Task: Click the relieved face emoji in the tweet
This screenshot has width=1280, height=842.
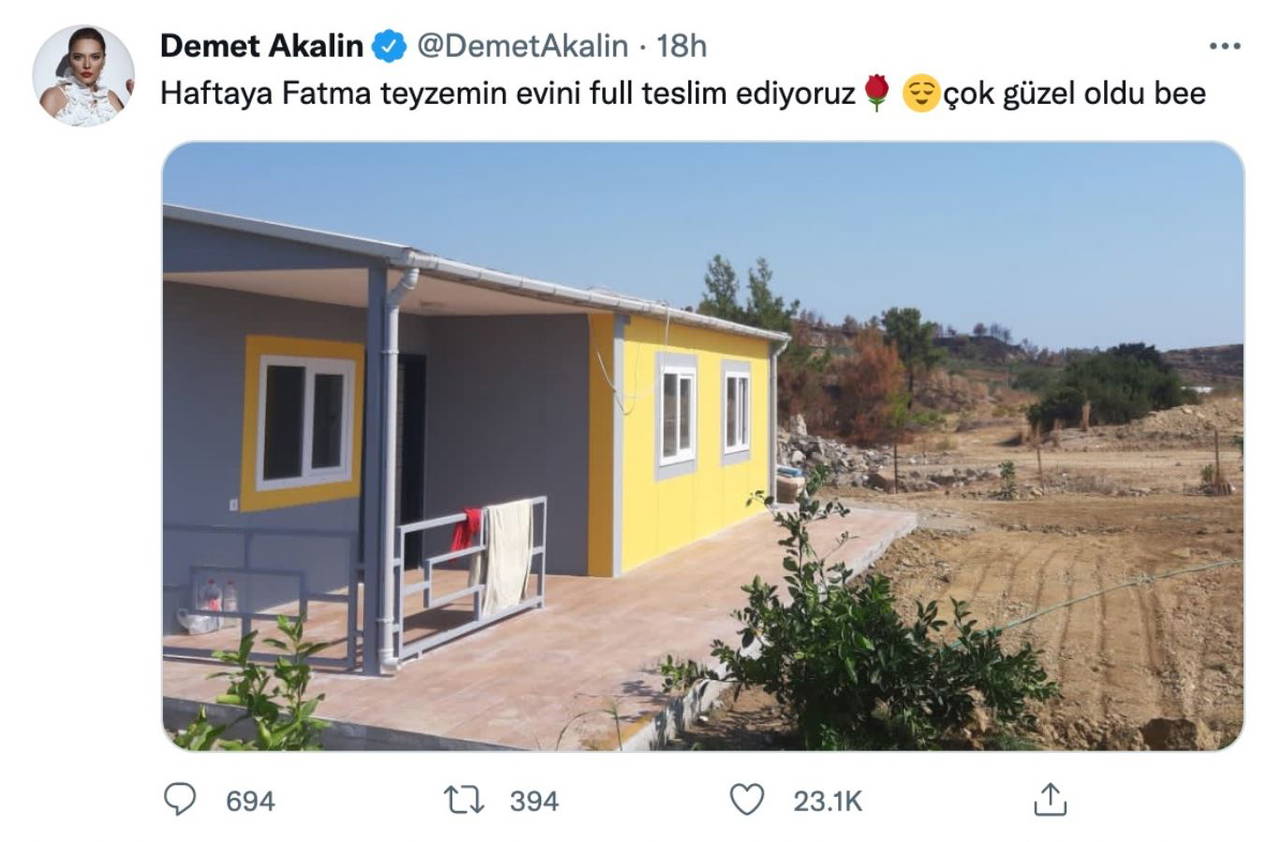Action: pos(921,94)
